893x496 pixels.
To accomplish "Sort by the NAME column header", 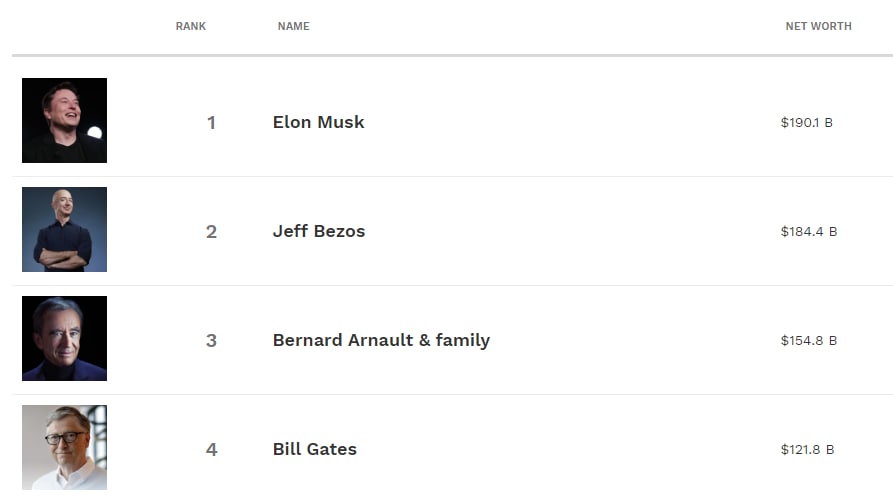I will pos(294,26).
